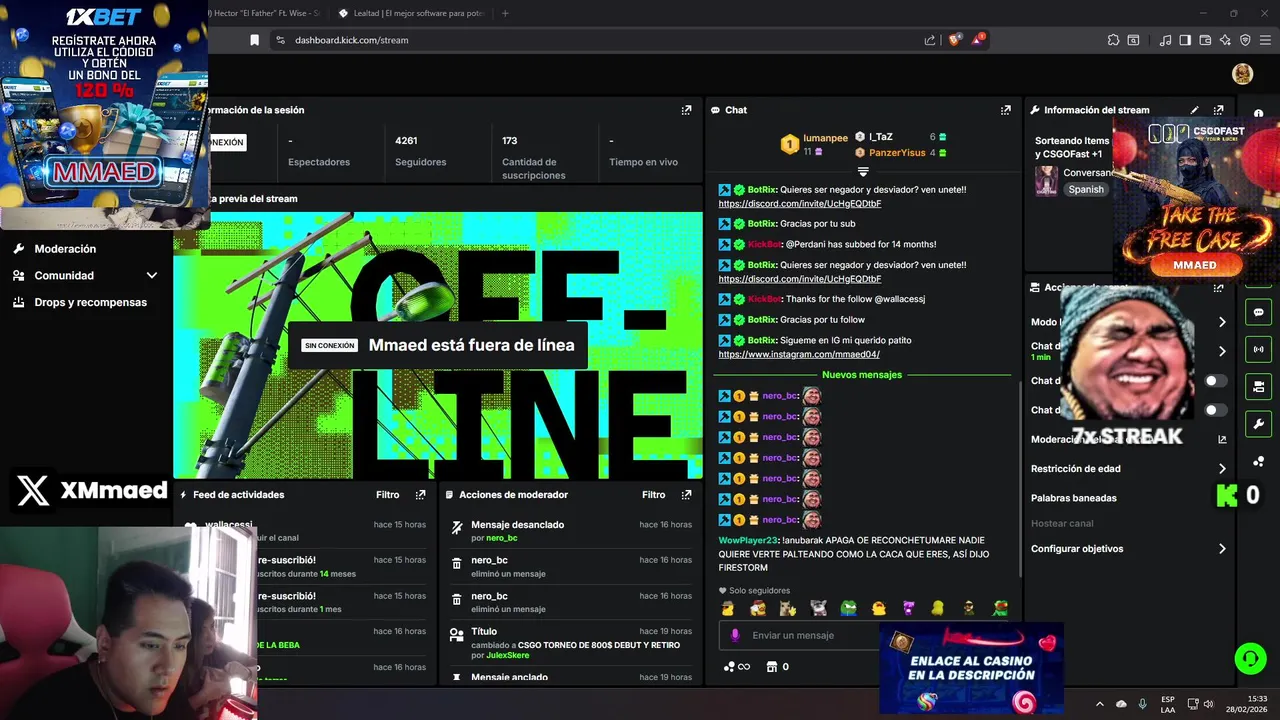Switch to the Lealtad browser tab
Screen dimensions: 1280x720
[410, 13]
